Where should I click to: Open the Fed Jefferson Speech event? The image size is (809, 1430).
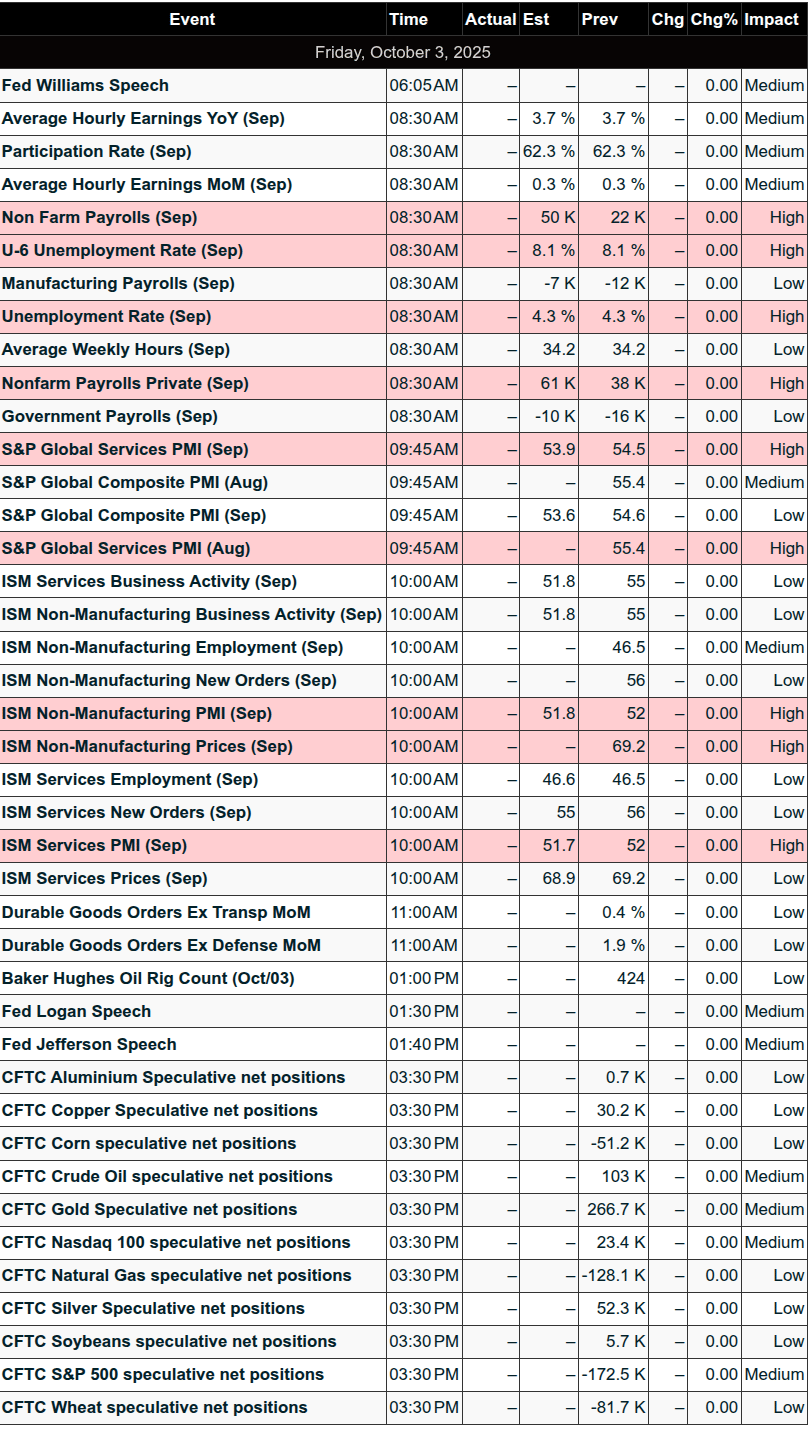coord(89,1044)
